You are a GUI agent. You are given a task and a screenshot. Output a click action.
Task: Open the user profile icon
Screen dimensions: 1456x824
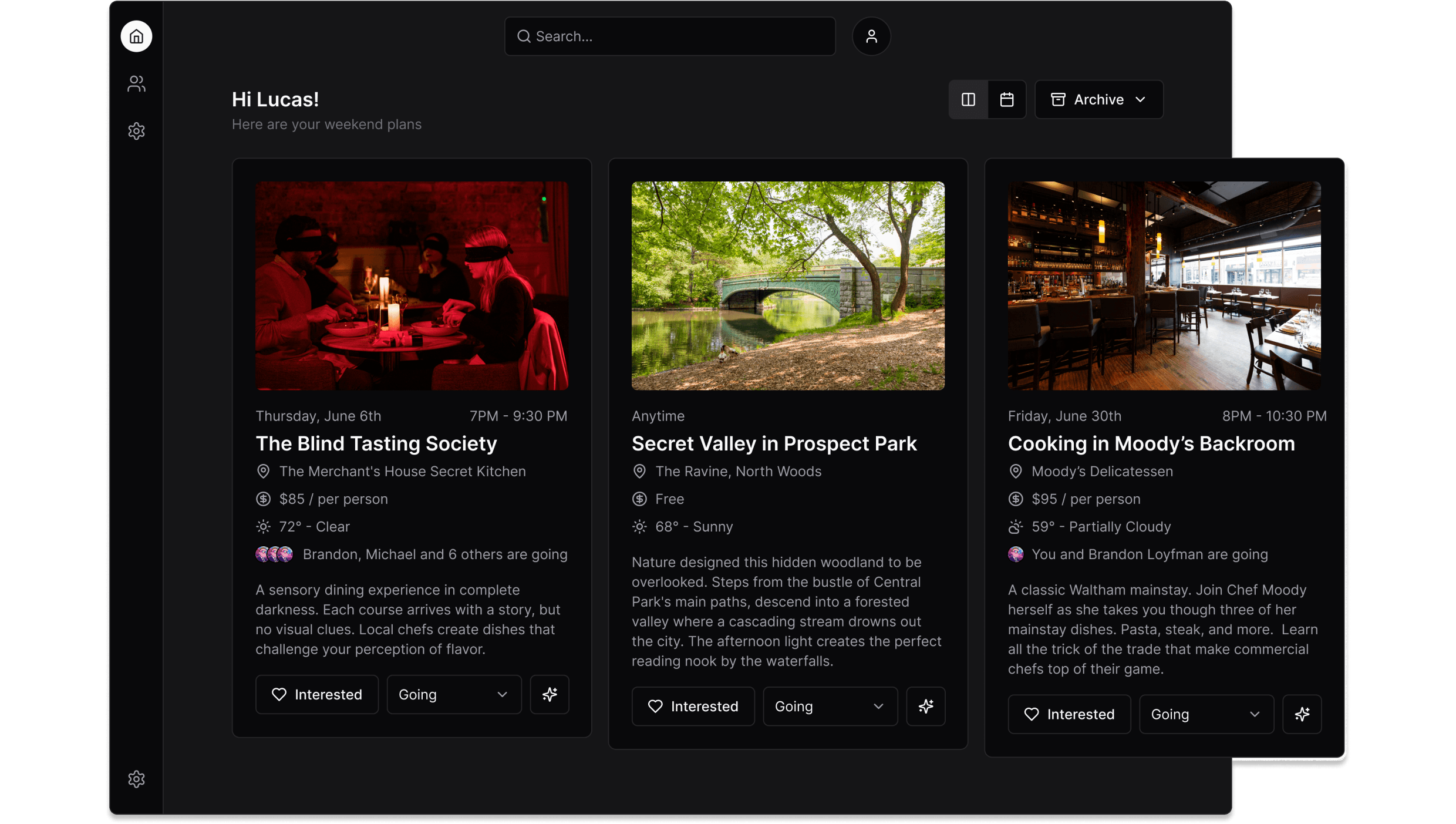pyautogui.click(x=871, y=36)
